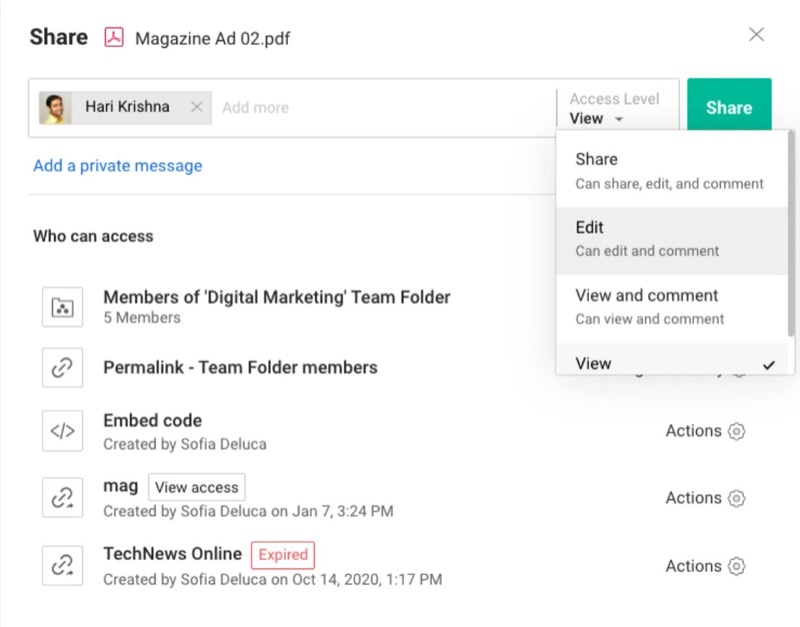Screen dimensions: 800x627
Task: Choose the Share access level option
Action: pyautogui.click(x=669, y=170)
